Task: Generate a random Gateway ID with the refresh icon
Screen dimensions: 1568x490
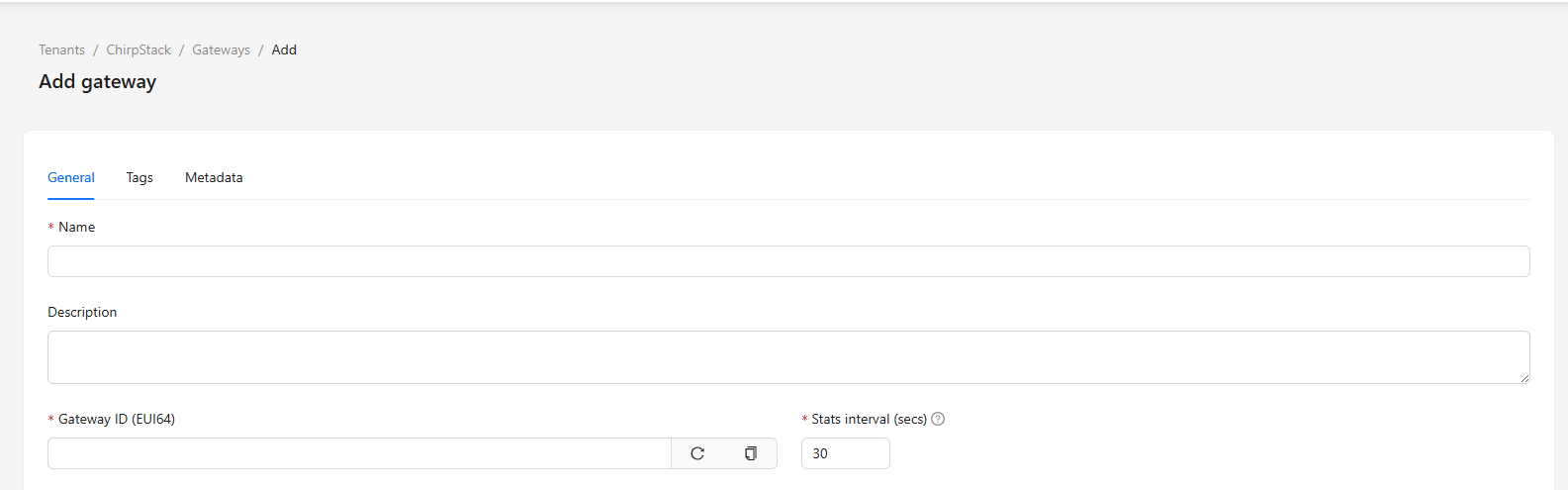Action: (697, 453)
